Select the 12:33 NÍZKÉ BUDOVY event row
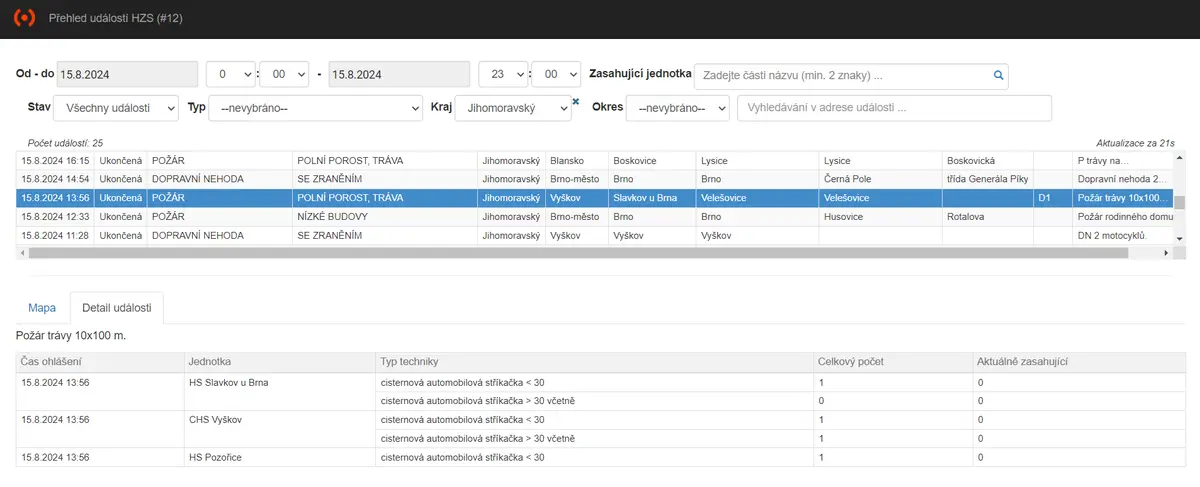The height and width of the screenshot is (487, 1200). tap(594, 216)
